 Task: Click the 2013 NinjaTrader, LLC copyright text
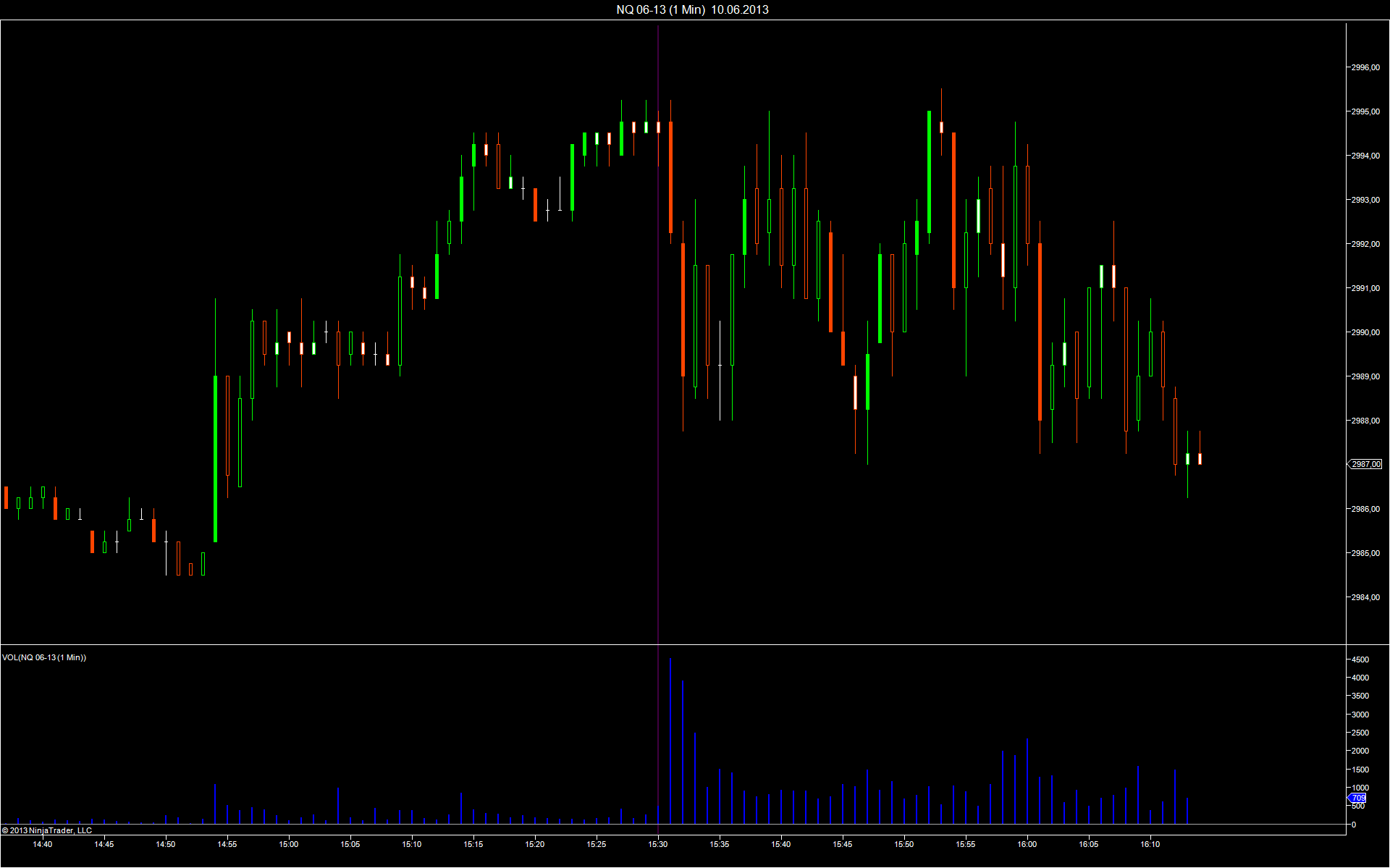[x=48, y=830]
